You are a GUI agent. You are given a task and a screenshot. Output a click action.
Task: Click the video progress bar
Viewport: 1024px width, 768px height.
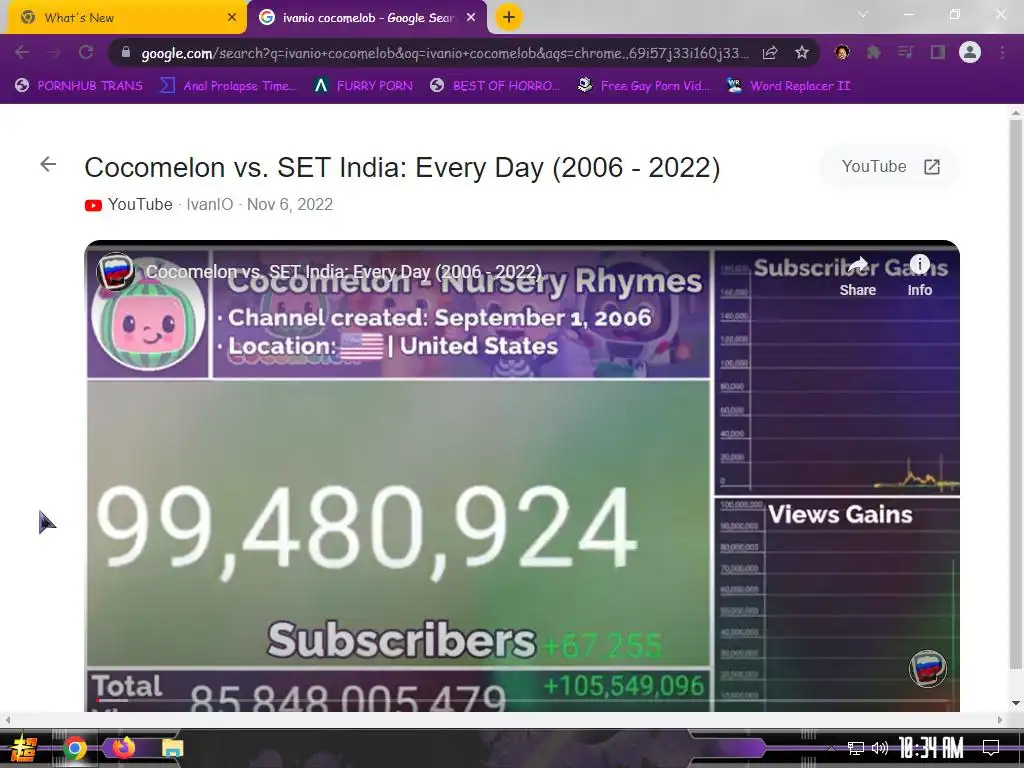pyautogui.click(x=522, y=700)
